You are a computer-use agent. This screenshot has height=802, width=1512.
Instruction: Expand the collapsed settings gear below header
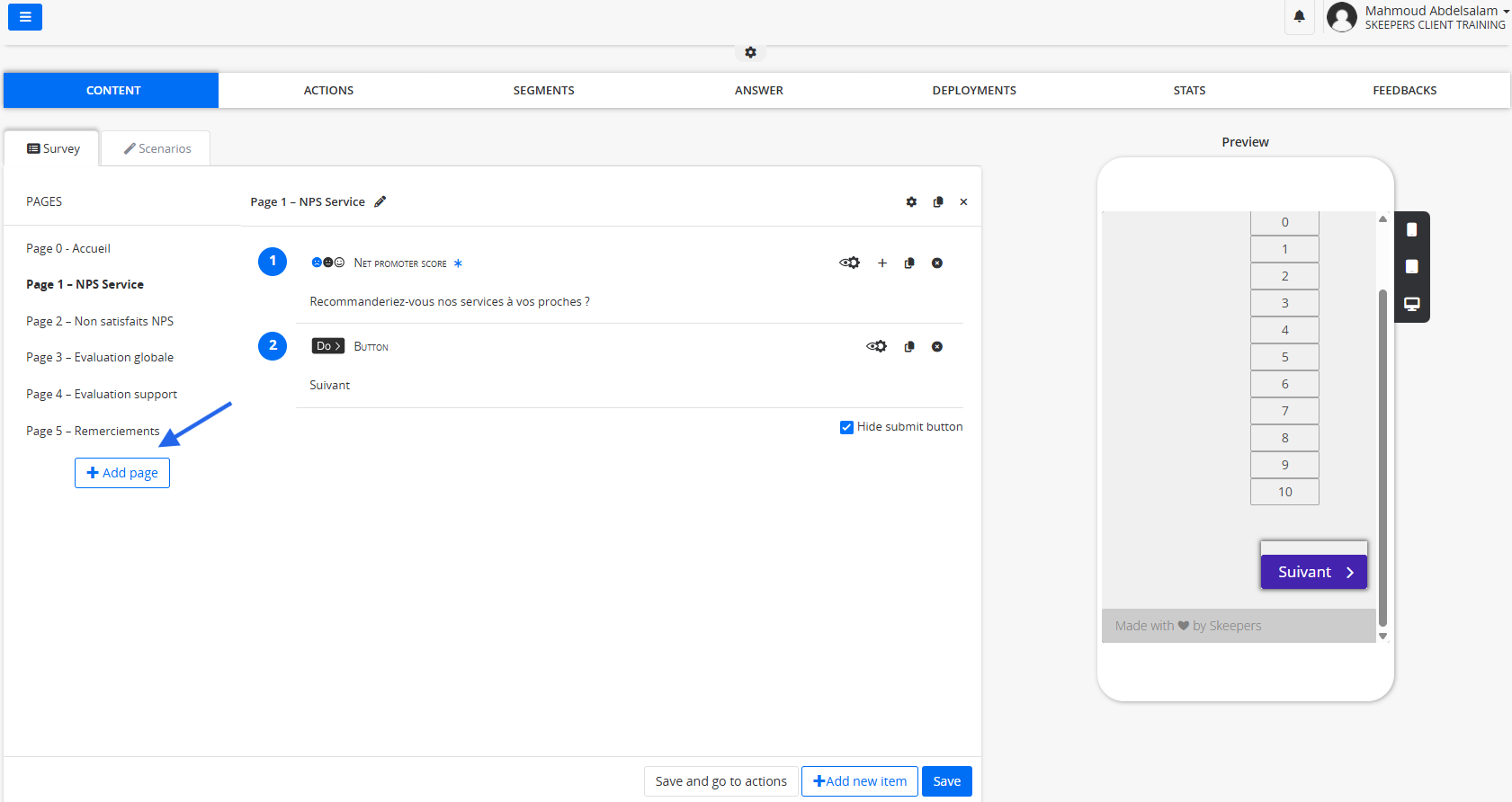point(750,52)
